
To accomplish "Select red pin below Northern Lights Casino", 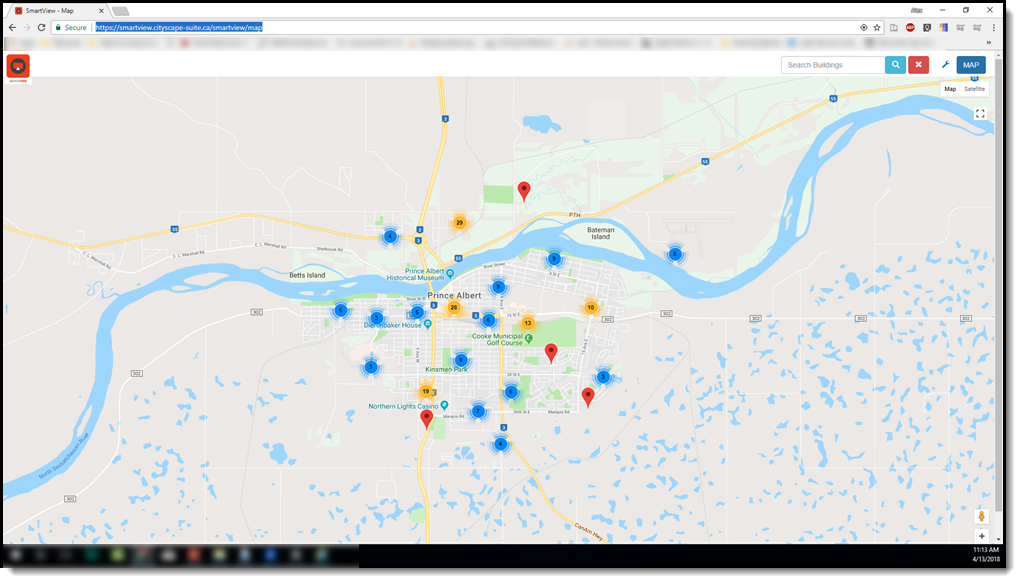I will pyautogui.click(x=427, y=418).
